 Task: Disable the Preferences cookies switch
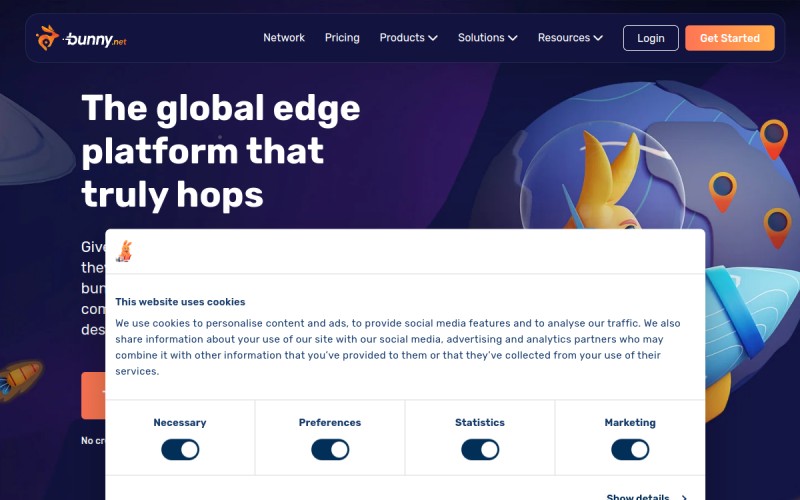pyautogui.click(x=330, y=450)
